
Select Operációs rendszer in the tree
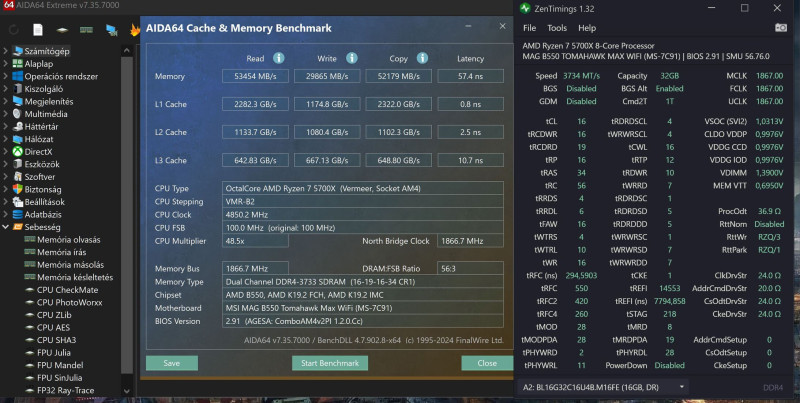click(x=61, y=76)
